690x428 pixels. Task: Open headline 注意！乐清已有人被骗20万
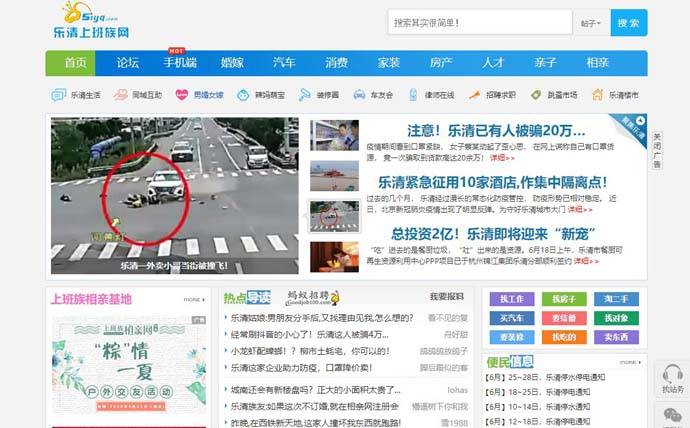496,131
